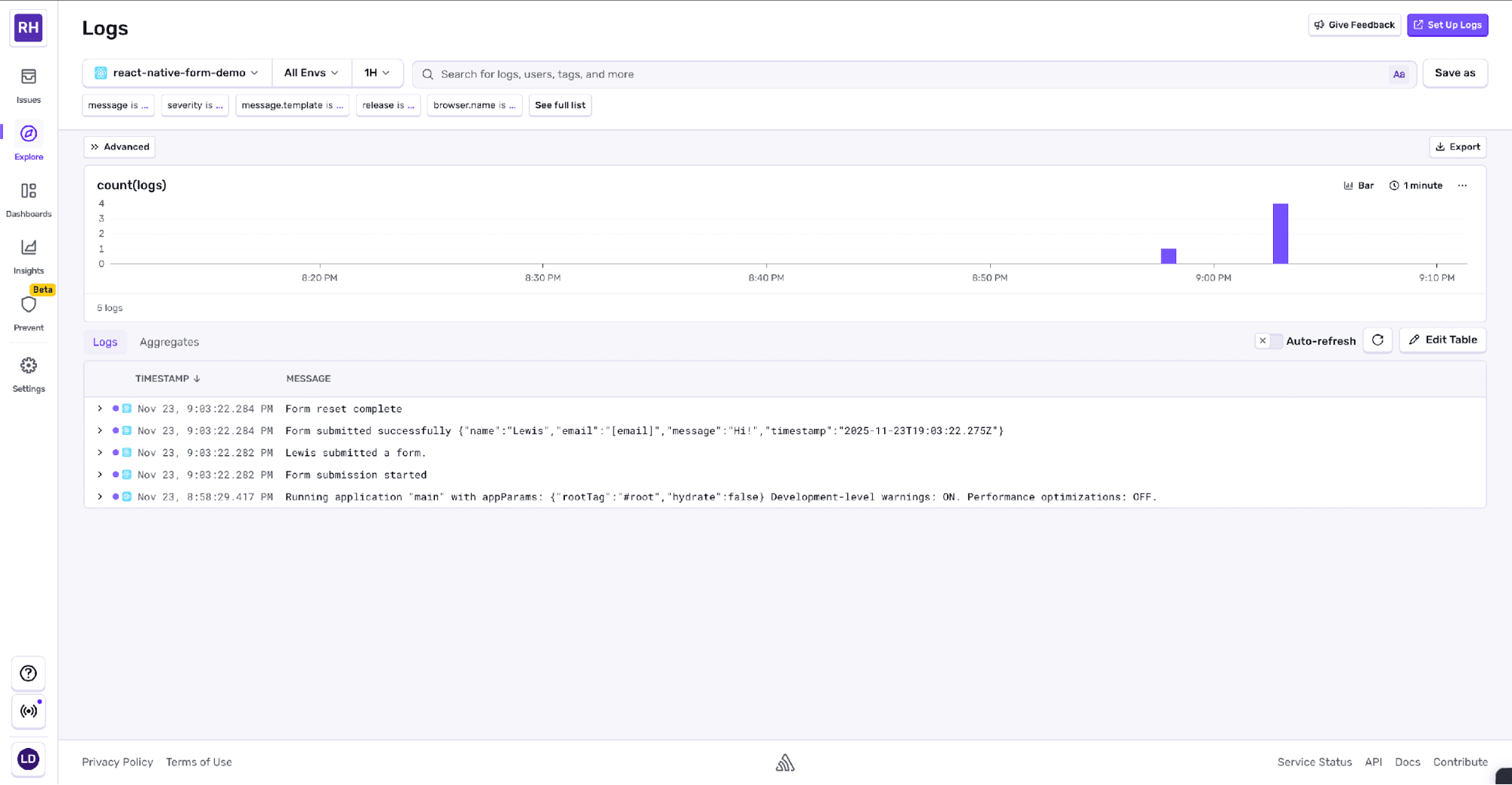Click the log search input field

pos(756,73)
